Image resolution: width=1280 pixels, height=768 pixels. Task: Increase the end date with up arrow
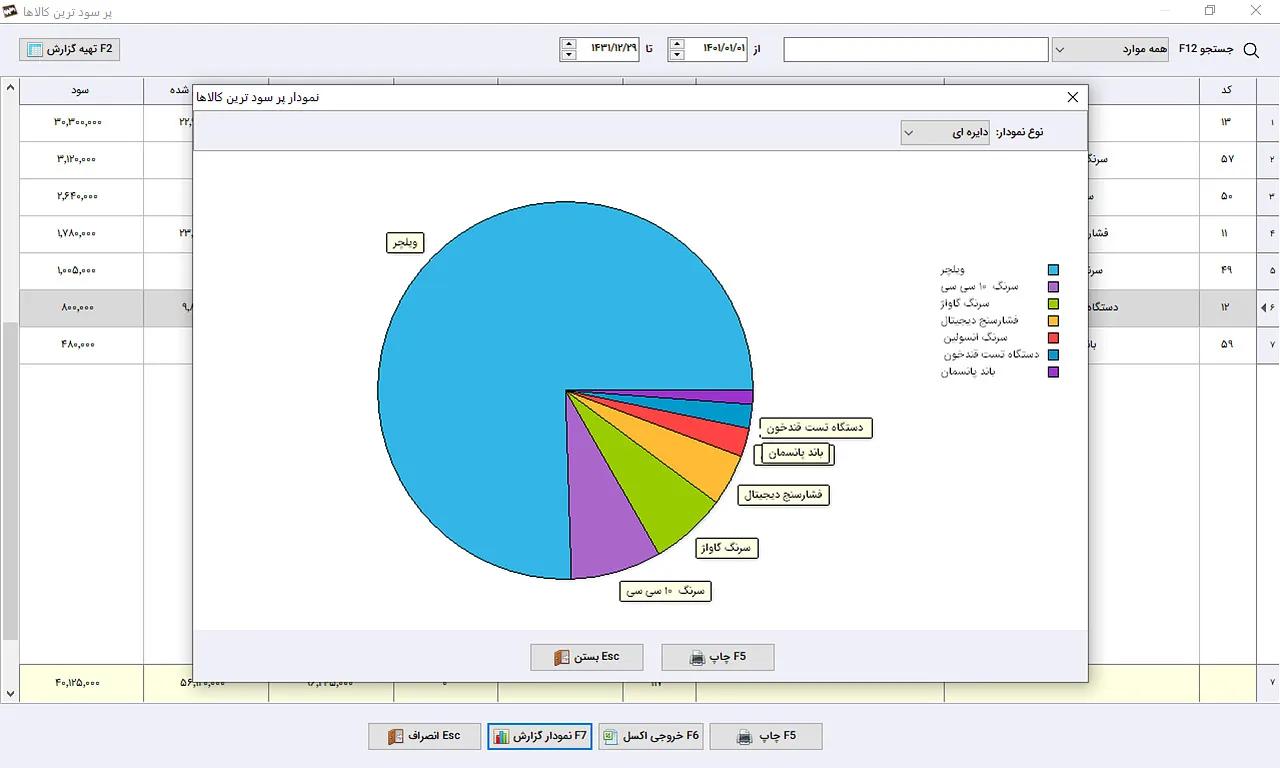pyautogui.click(x=569, y=43)
